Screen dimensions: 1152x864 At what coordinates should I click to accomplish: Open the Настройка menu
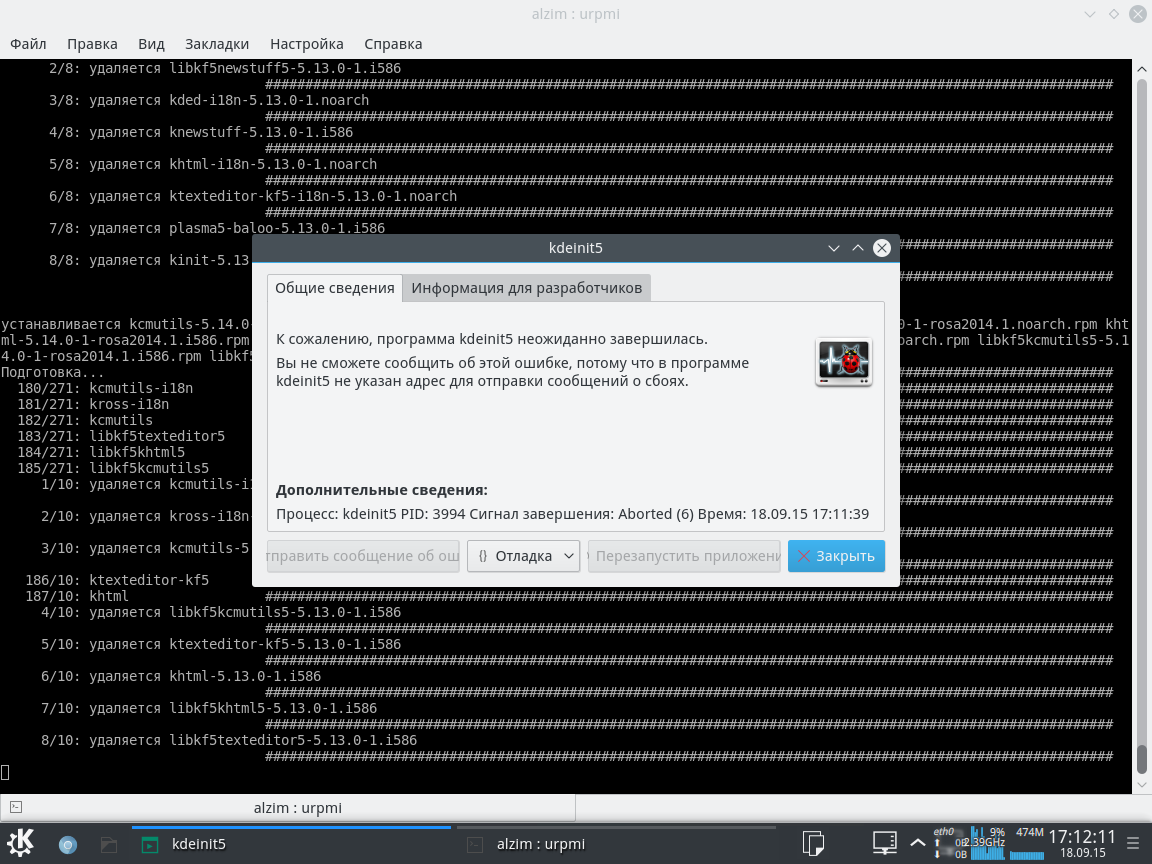coord(306,44)
